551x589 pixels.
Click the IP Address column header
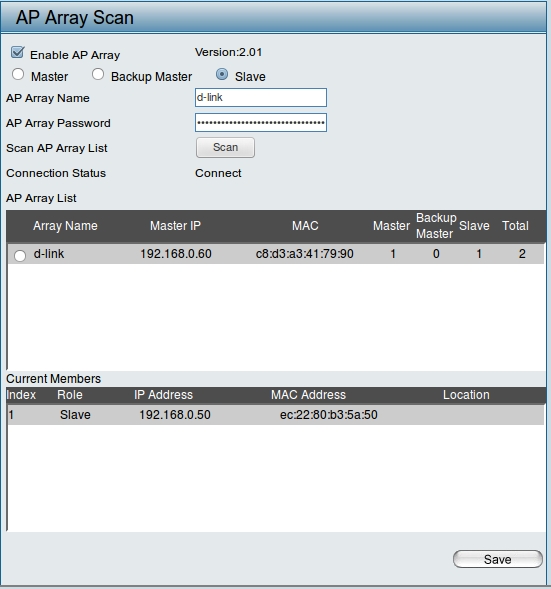163,395
